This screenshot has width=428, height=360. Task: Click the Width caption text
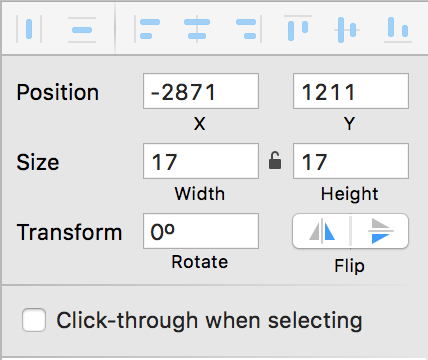click(x=200, y=194)
